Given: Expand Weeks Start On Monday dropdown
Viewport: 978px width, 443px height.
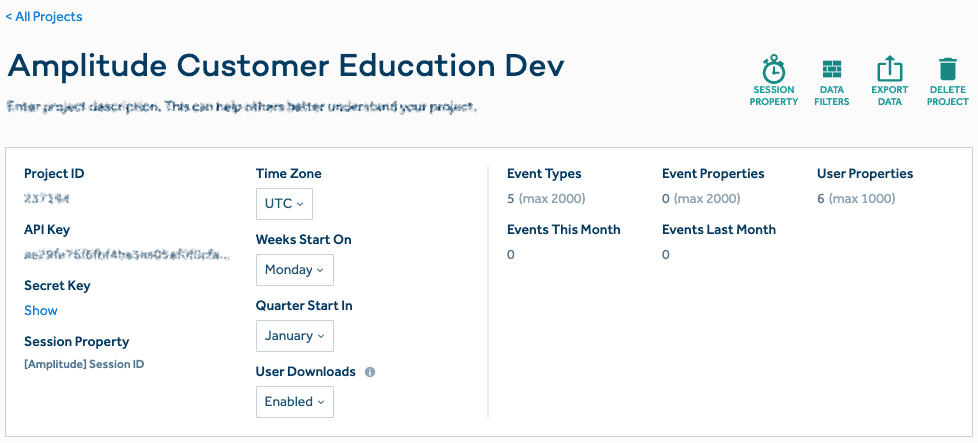Looking at the screenshot, I should [x=294, y=270].
